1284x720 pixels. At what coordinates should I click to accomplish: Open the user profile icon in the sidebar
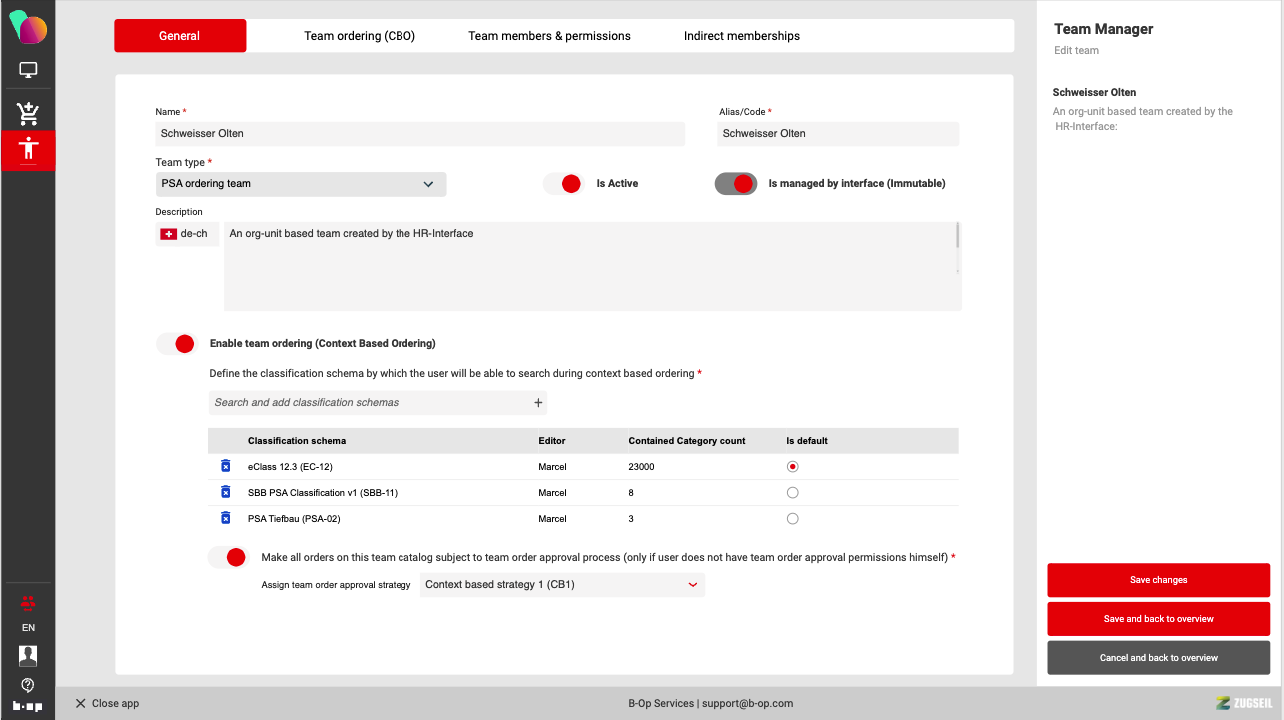click(28, 656)
